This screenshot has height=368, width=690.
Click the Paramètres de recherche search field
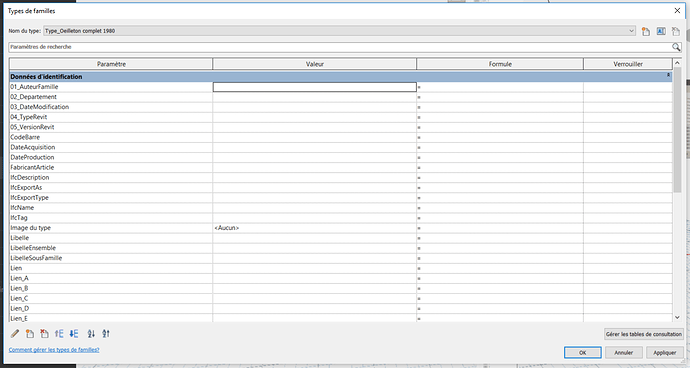pos(340,47)
